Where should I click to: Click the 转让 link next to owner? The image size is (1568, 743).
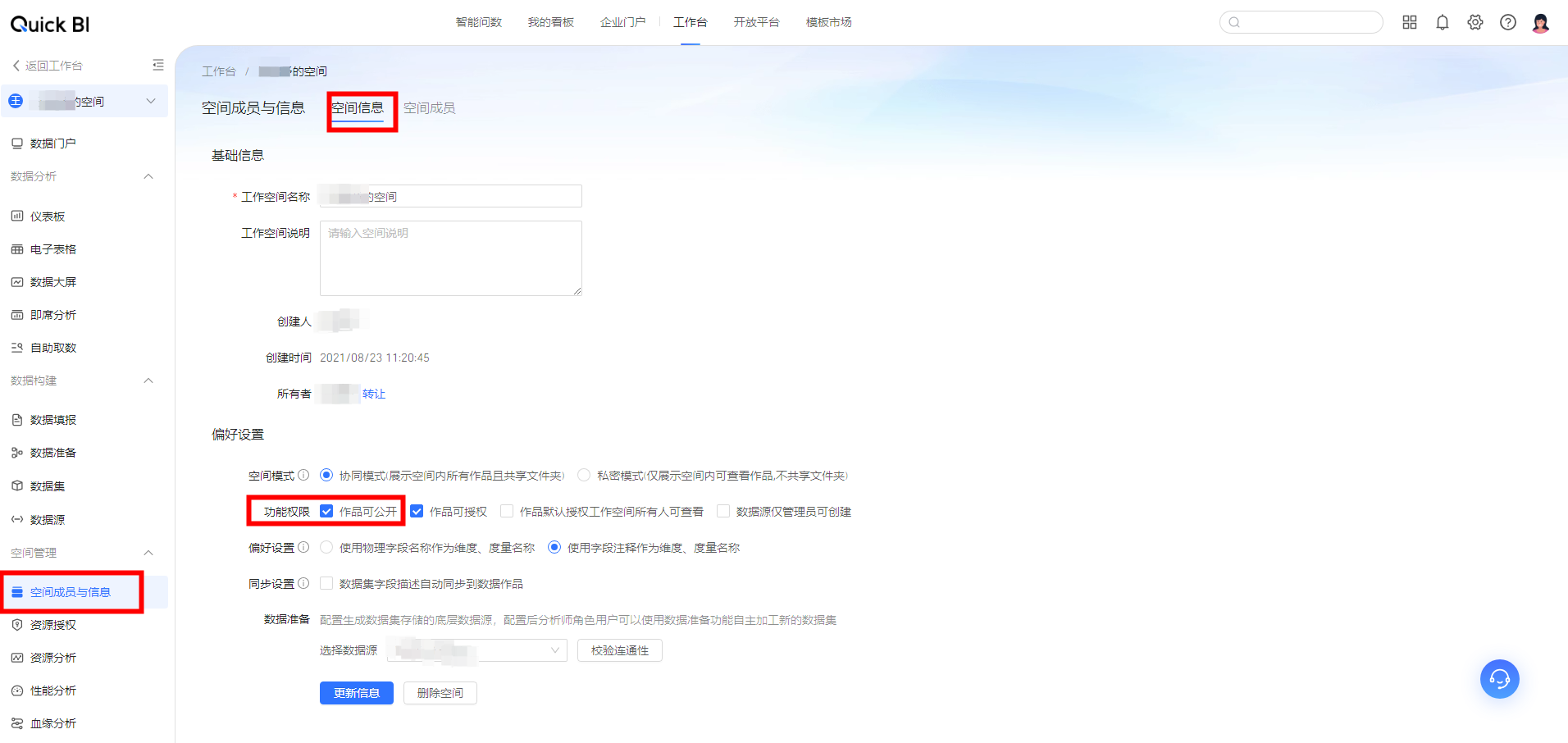coord(374,394)
